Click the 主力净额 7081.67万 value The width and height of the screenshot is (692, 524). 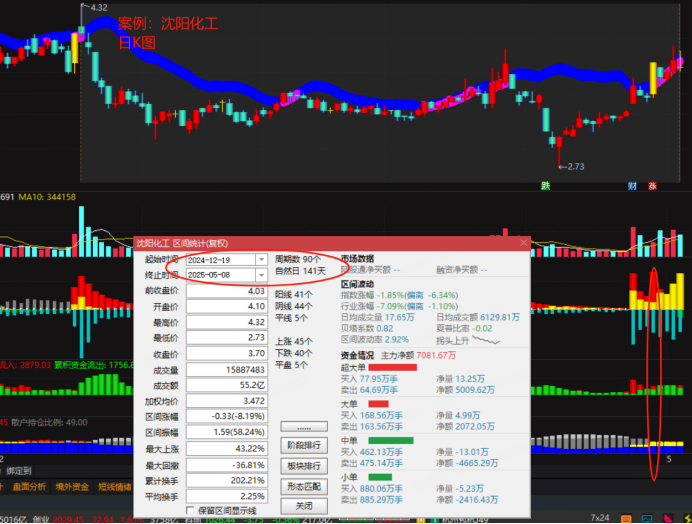(436, 355)
